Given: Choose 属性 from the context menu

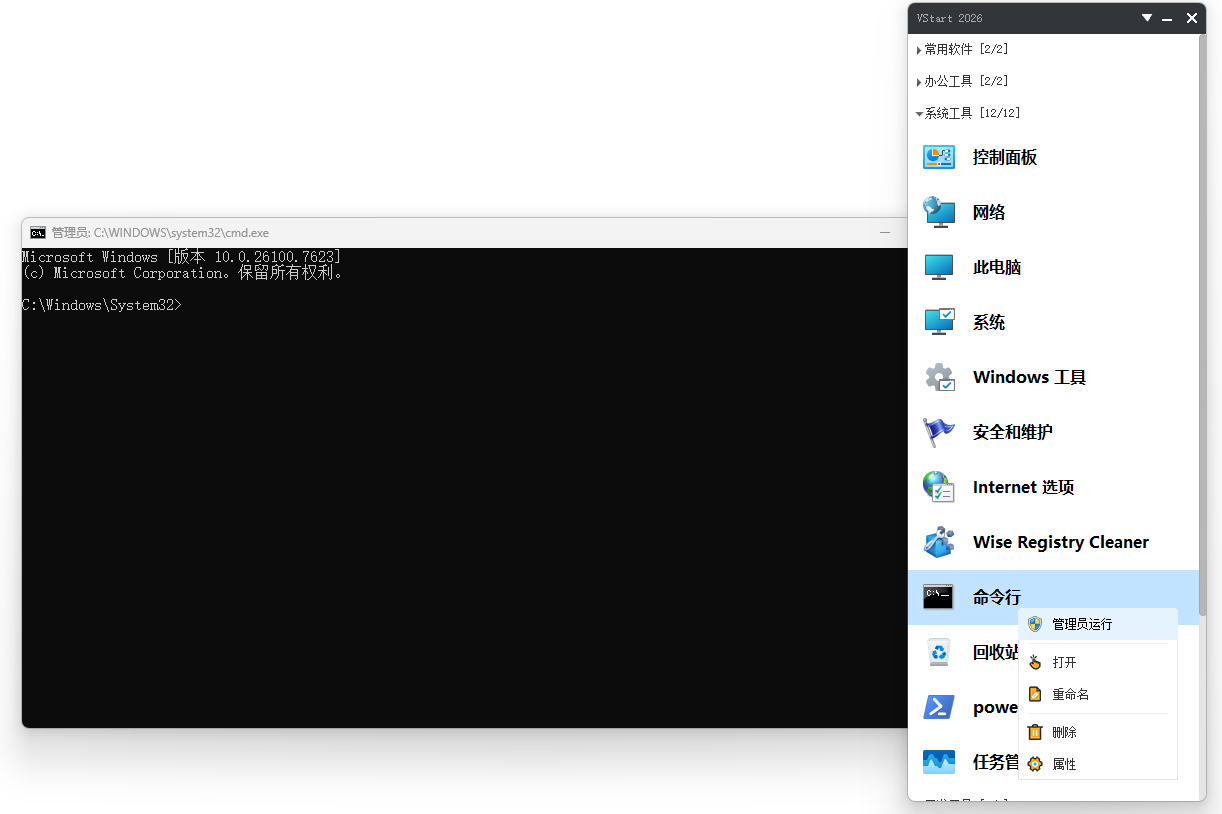Looking at the screenshot, I should (x=1097, y=764).
